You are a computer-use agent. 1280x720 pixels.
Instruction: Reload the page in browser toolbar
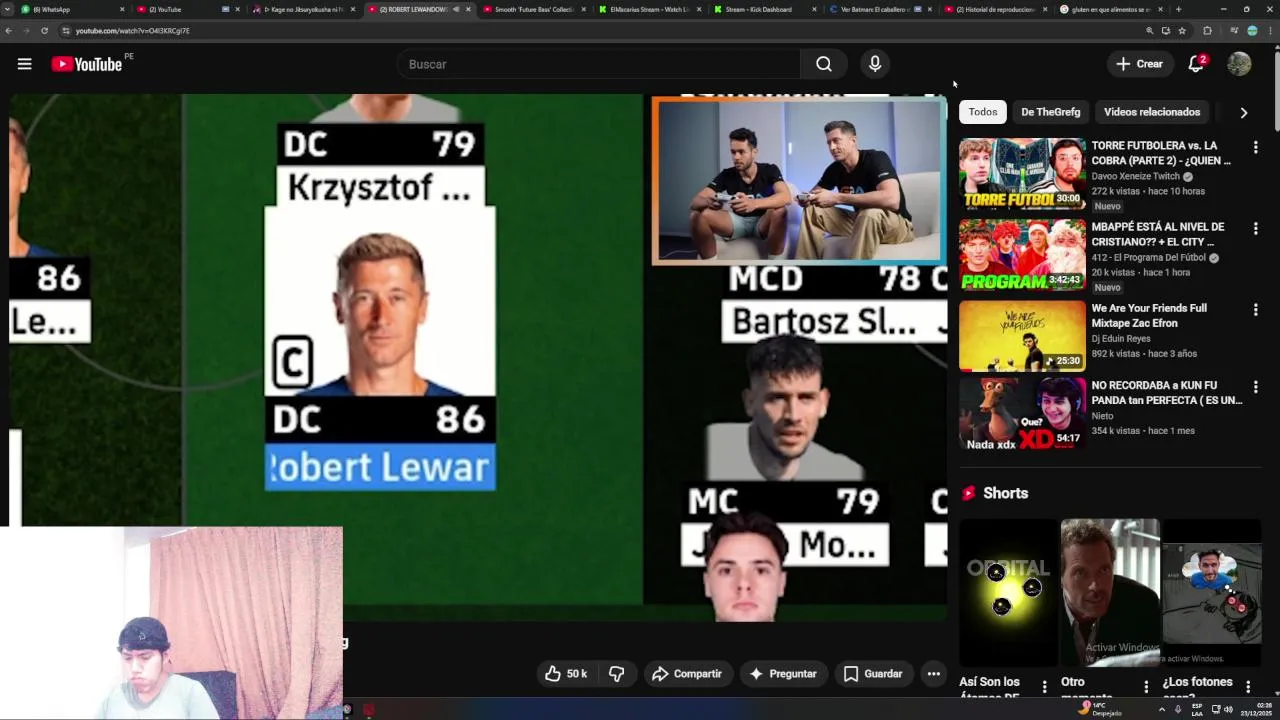(x=44, y=31)
